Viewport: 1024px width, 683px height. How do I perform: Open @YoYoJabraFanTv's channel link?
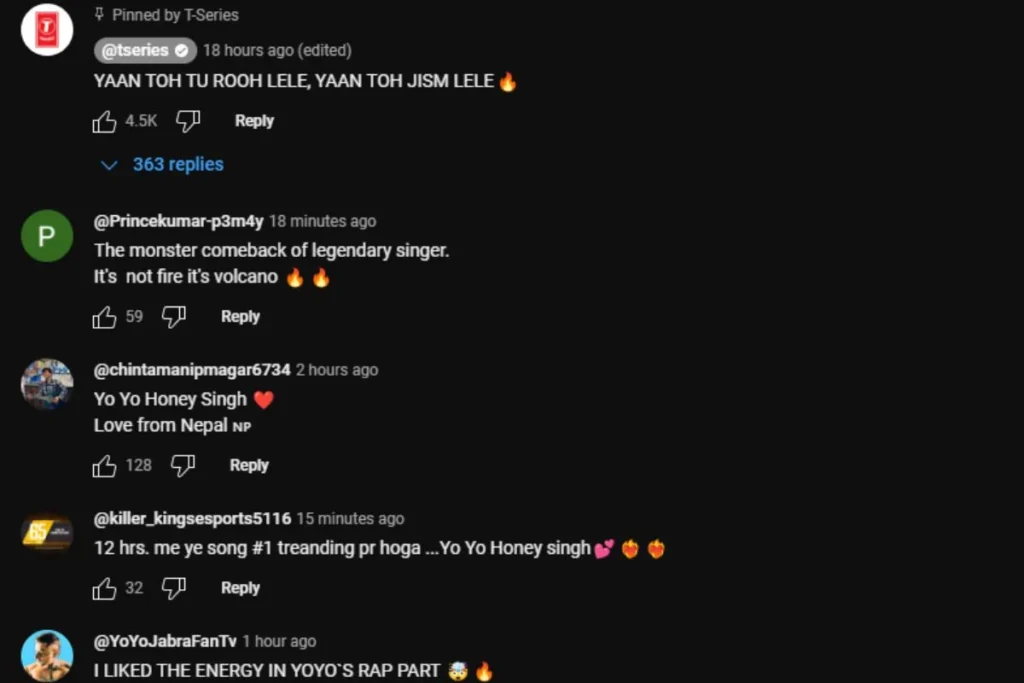(x=165, y=641)
